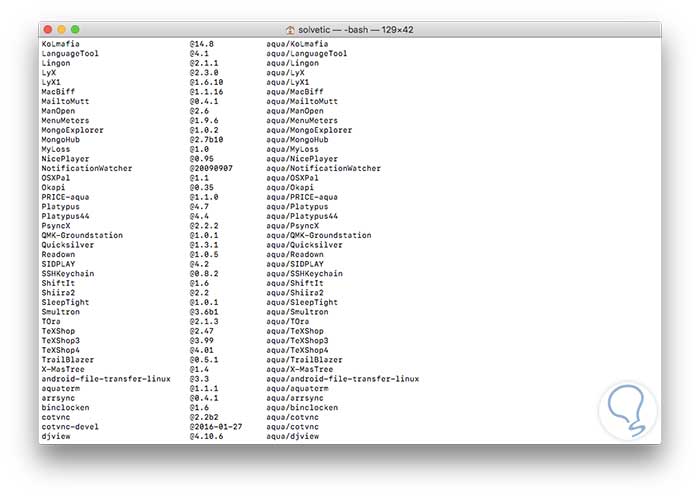Click 'Okapi' package name
The image size is (700, 499).
pyautogui.click(x=53, y=187)
